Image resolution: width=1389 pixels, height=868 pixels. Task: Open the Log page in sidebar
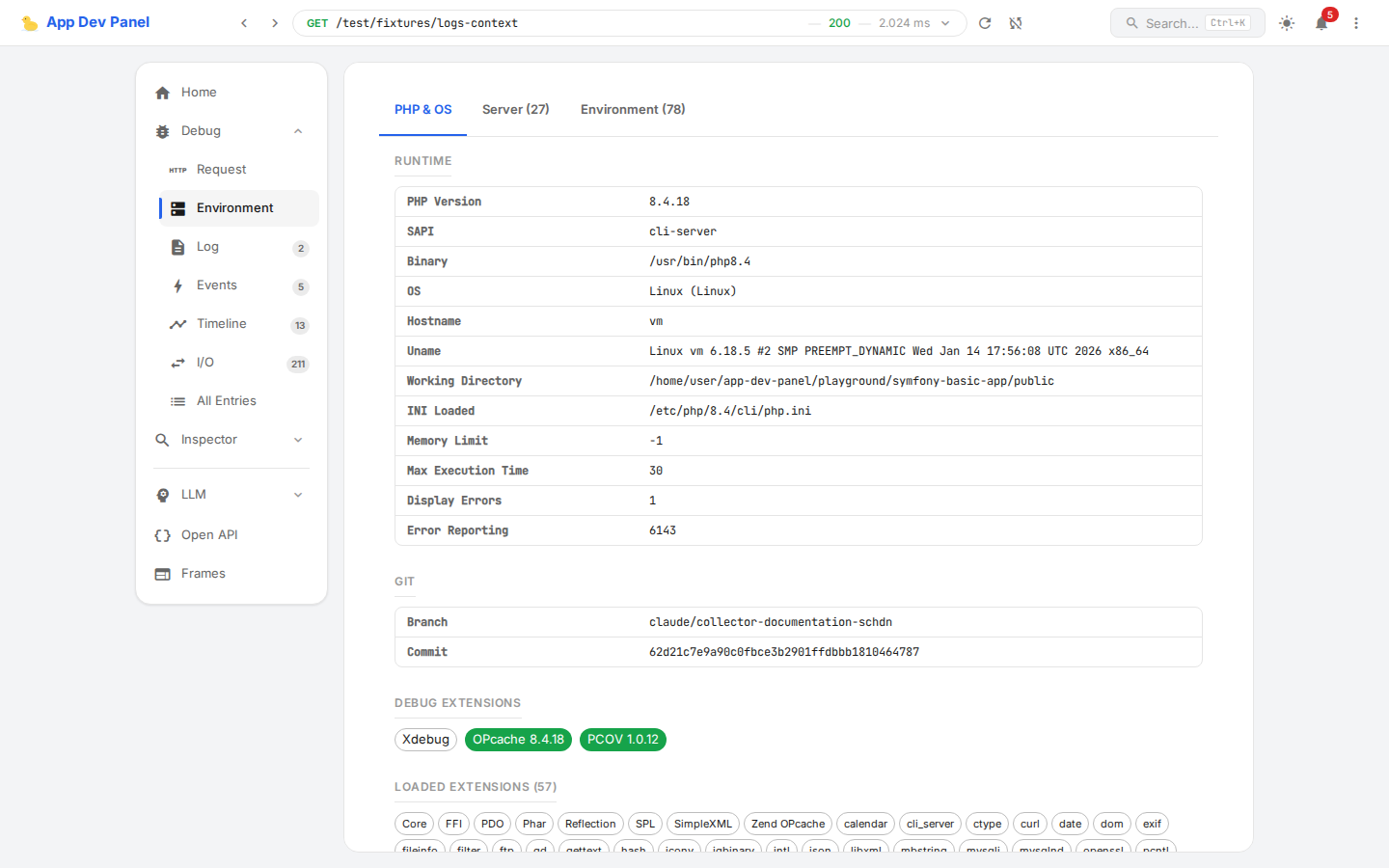pos(207,247)
